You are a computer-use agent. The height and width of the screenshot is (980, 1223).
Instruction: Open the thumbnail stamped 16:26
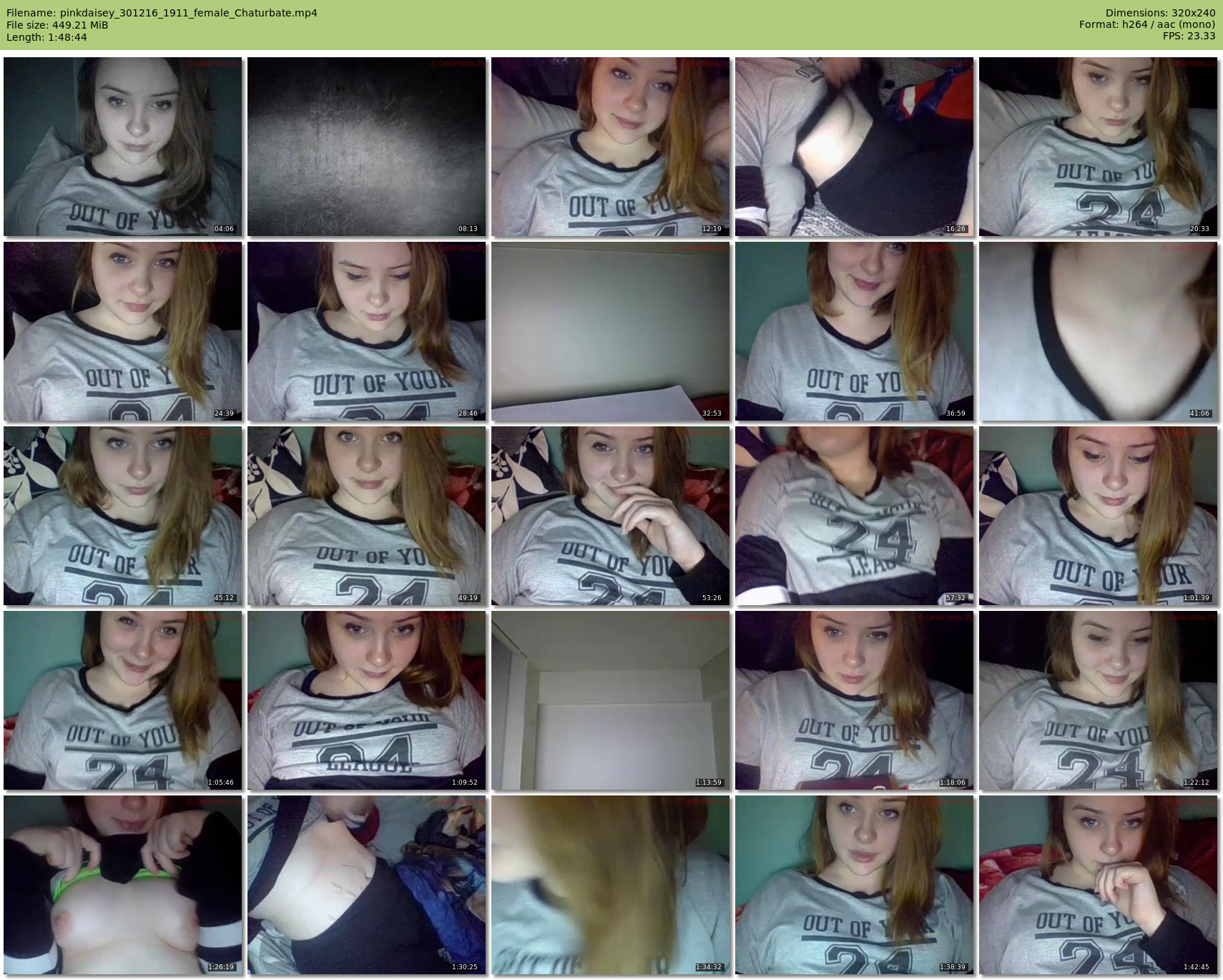tap(855, 147)
